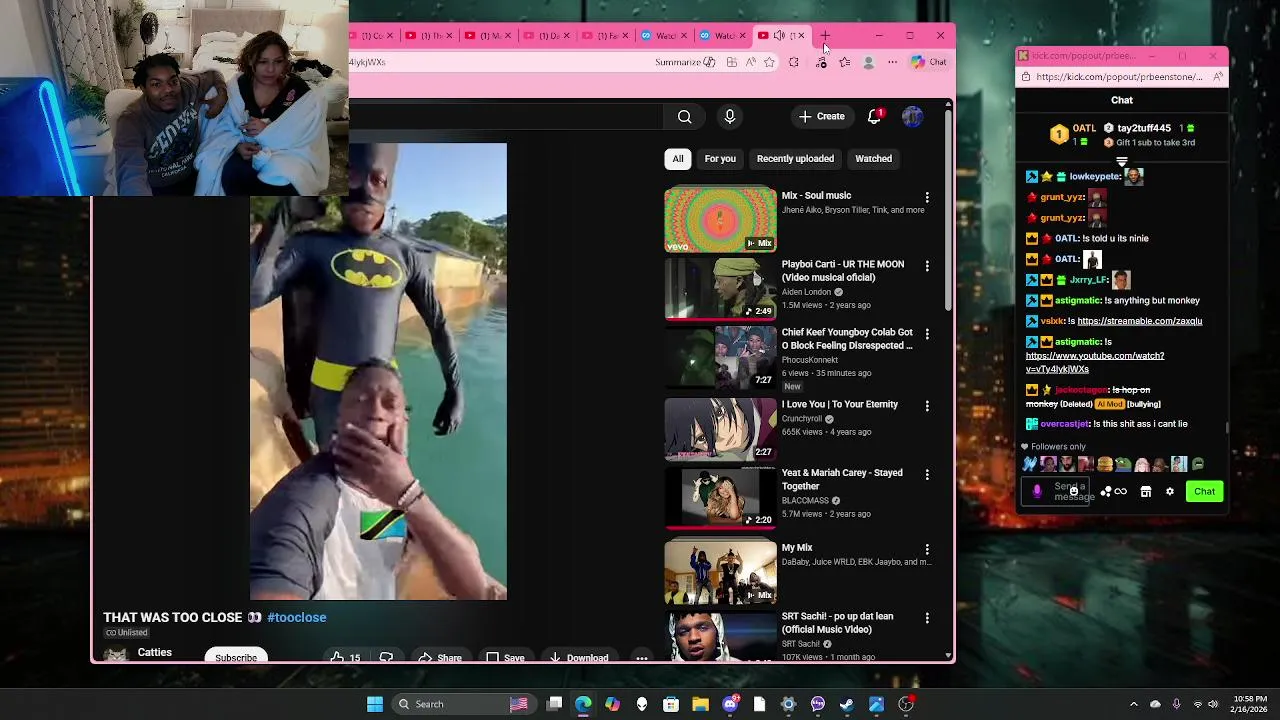Select the All filter chip
Screen dimensions: 1280x720
tap(678, 158)
